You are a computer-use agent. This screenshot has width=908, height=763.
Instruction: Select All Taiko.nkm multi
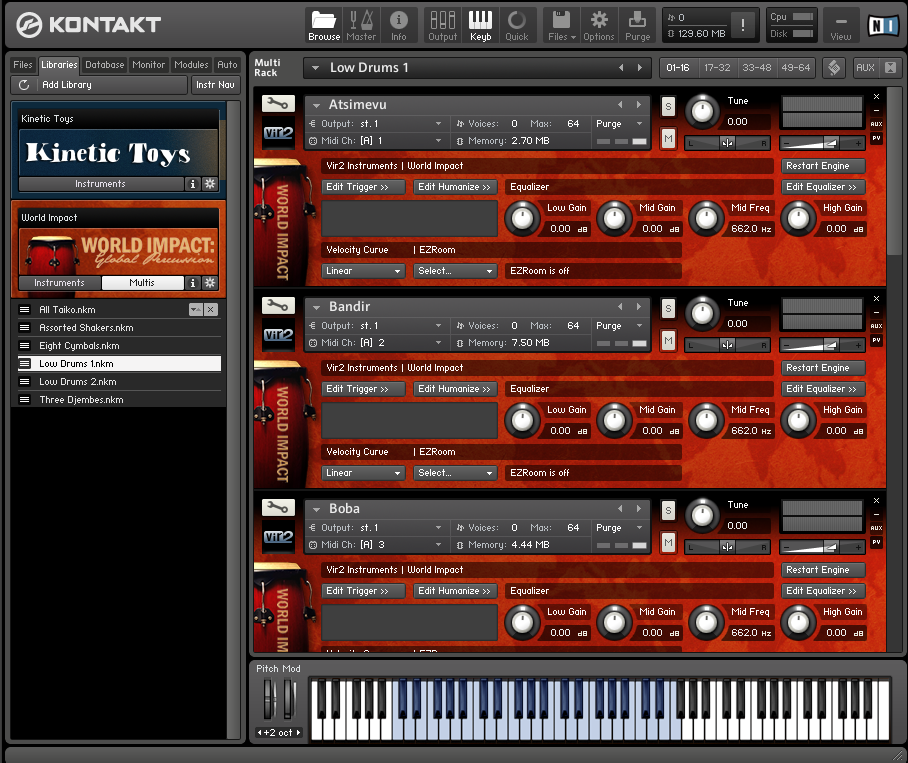point(118,310)
